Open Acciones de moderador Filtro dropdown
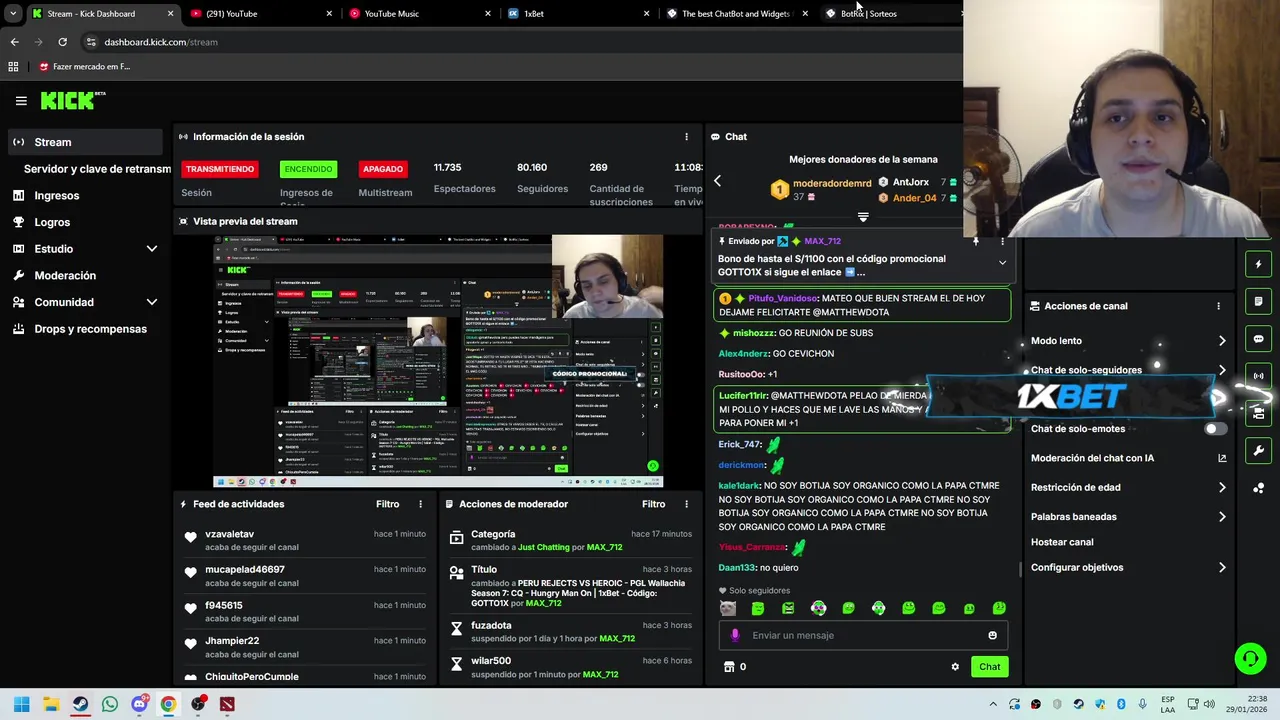 653,504
